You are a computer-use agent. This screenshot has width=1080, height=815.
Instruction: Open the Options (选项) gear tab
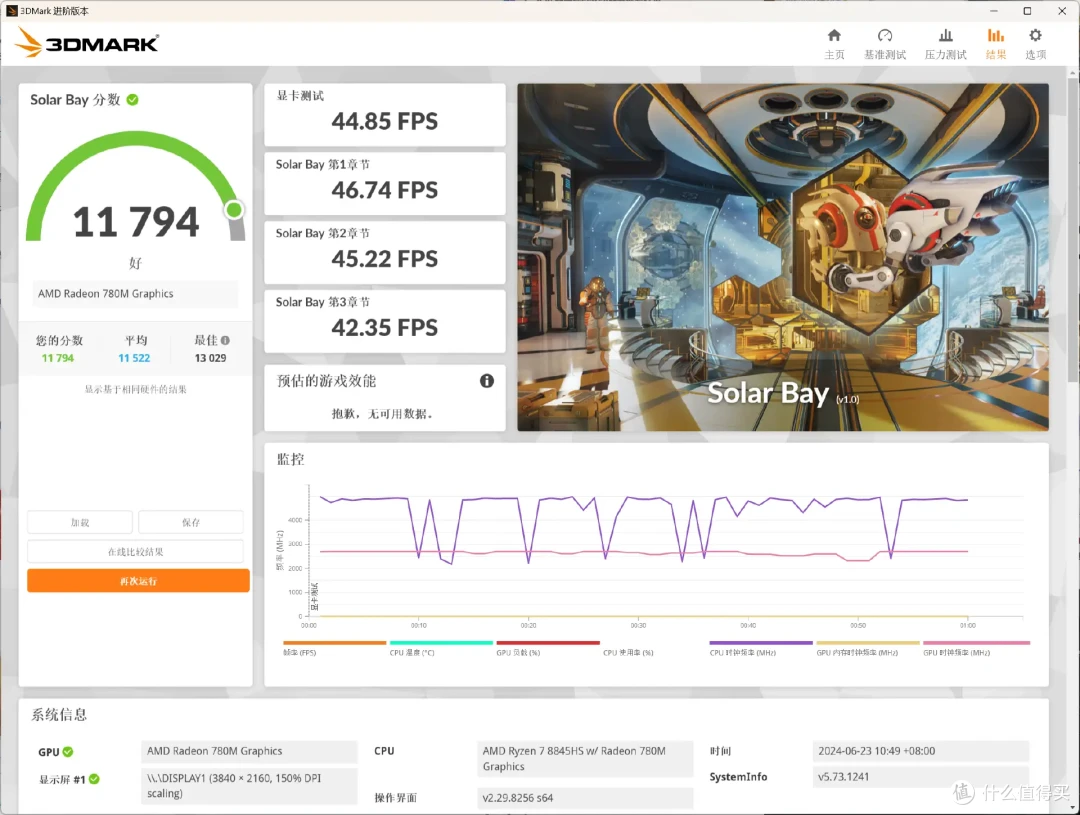point(1035,44)
